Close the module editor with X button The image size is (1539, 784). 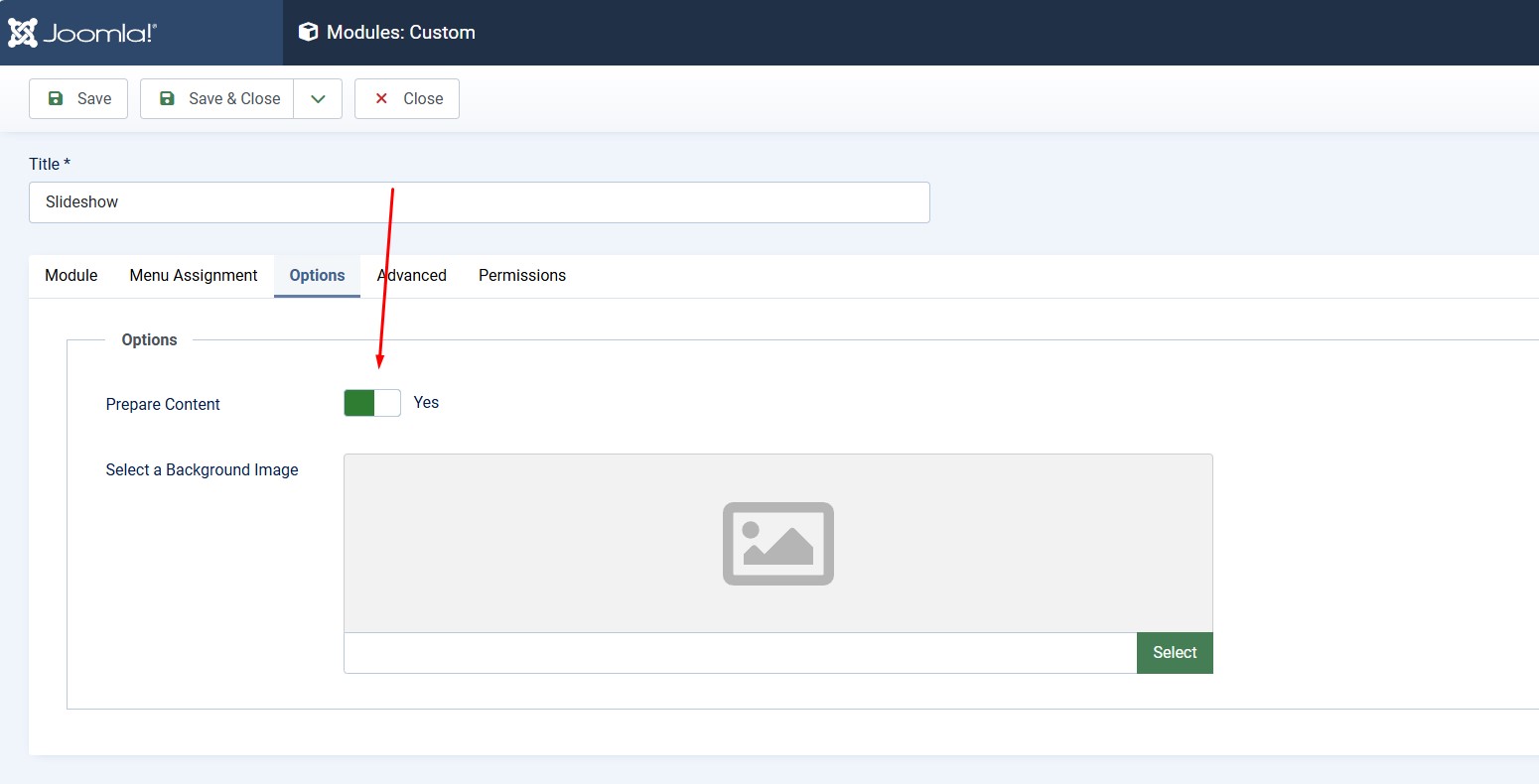click(407, 98)
